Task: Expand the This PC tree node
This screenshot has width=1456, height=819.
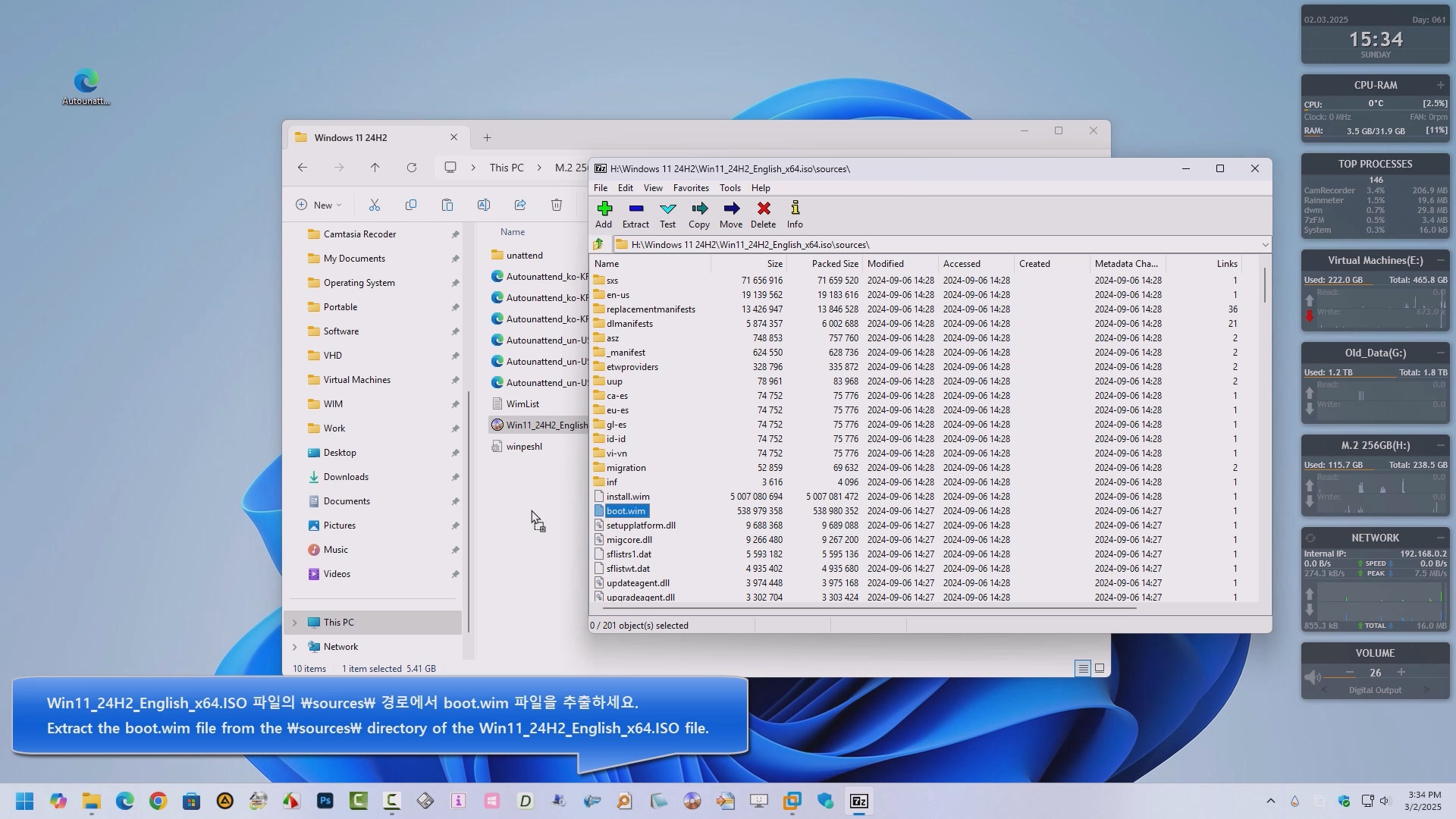Action: [295, 623]
